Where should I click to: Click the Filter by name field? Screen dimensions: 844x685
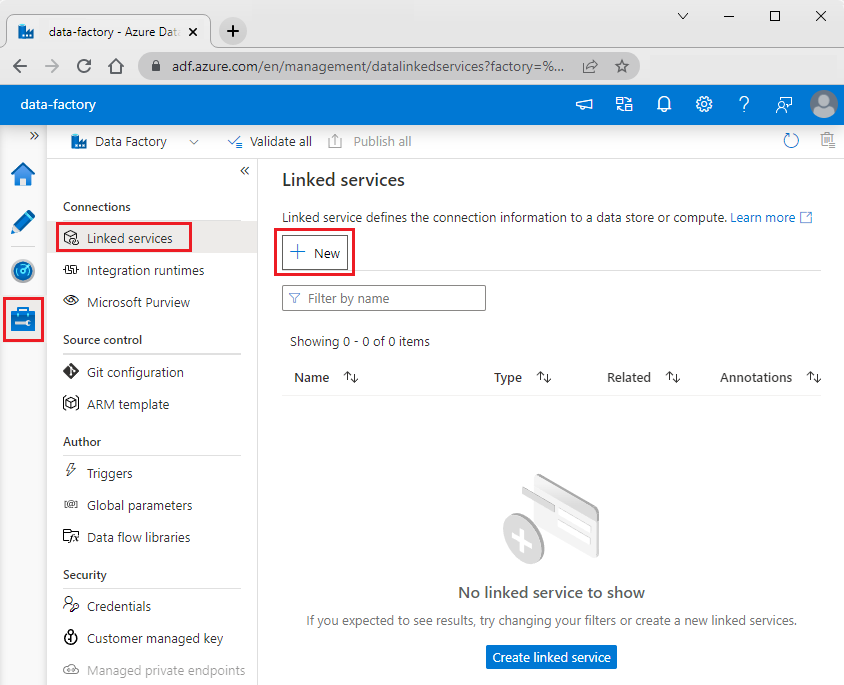(x=384, y=298)
